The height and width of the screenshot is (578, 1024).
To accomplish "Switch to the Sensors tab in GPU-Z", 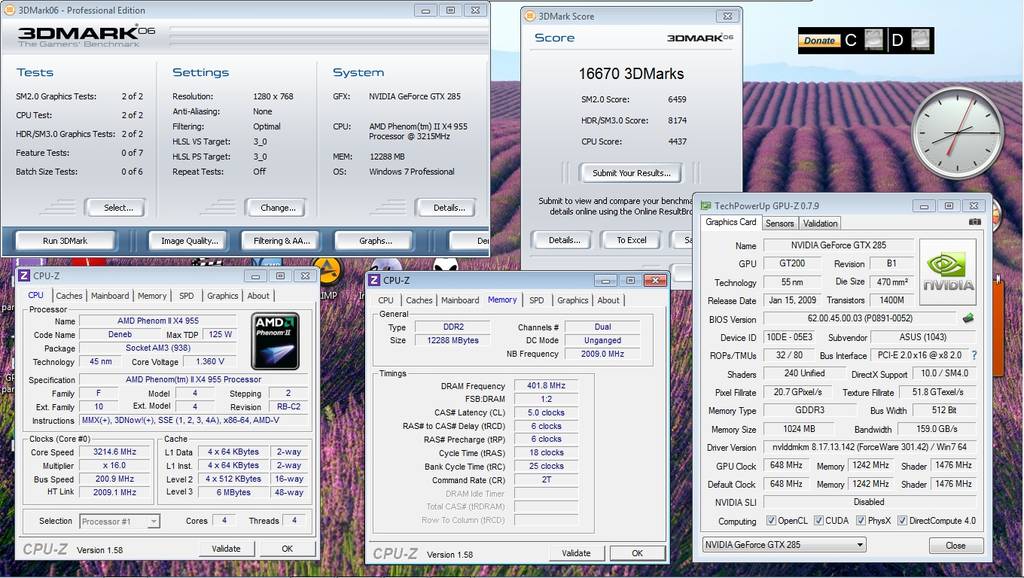I will click(x=779, y=223).
